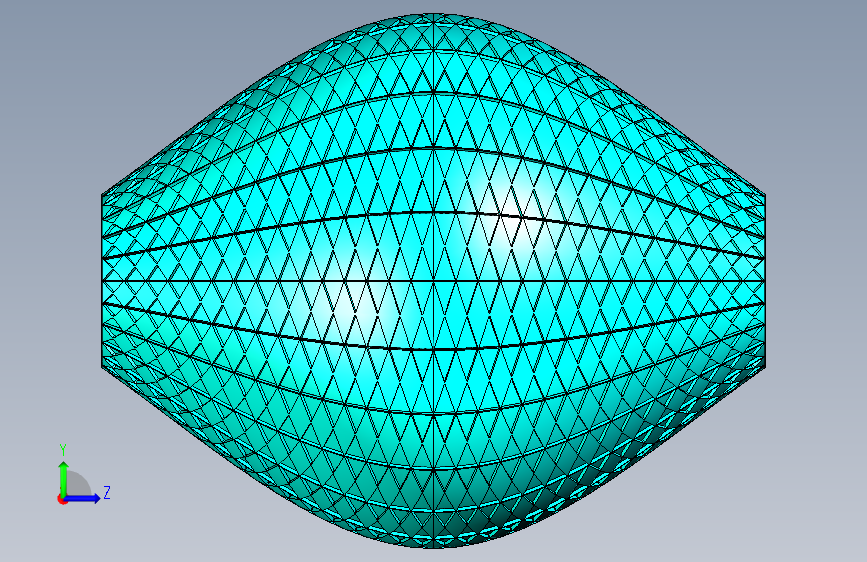Select the cyan diamond-patterned 3D model
The height and width of the screenshot is (562, 867).
tap(434, 281)
